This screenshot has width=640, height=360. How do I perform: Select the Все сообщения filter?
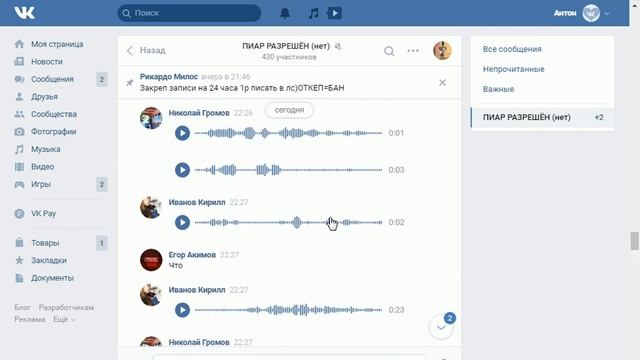512,49
